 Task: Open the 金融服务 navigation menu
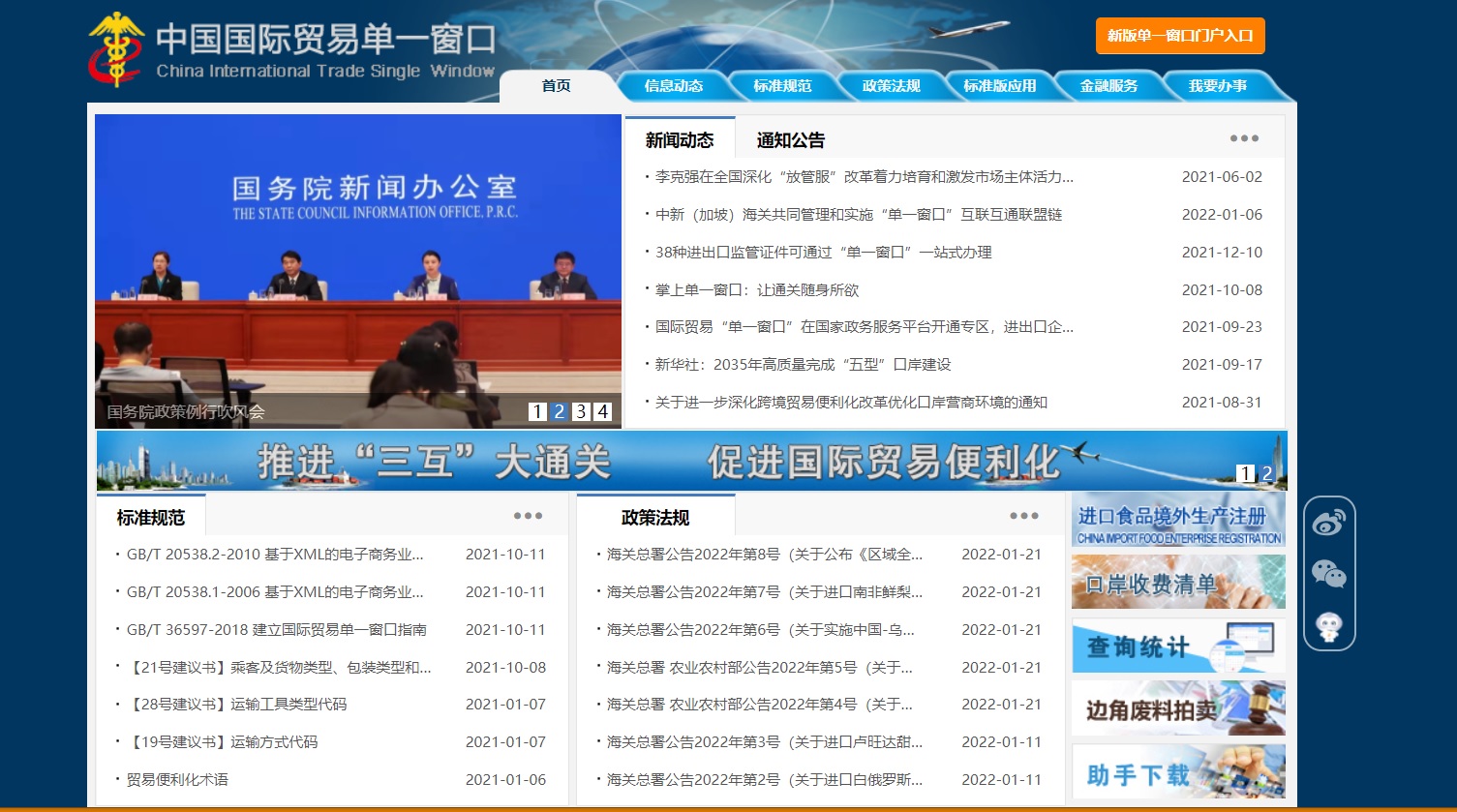[x=1111, y=85]
